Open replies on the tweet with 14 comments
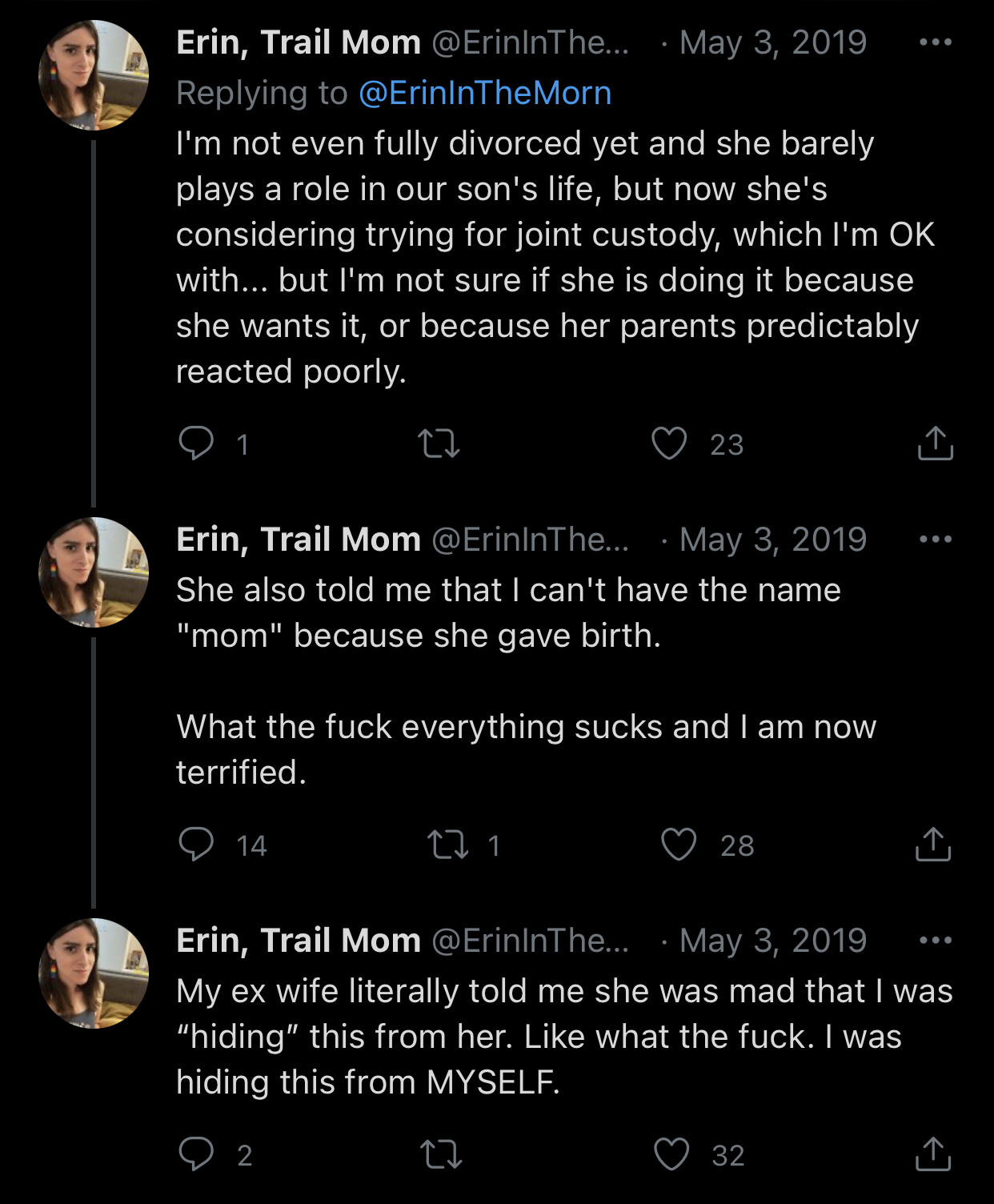This screenshot has height=1204, width=994. (196, 845)
